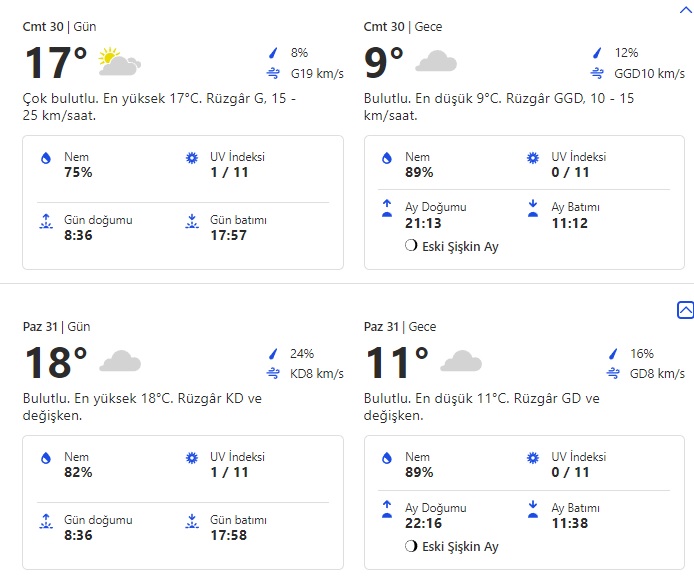Screen dimensions: 694x583
Task: Click the raindrop icon beside 8%
Action: pyautogui.click(x=272, y=53)
